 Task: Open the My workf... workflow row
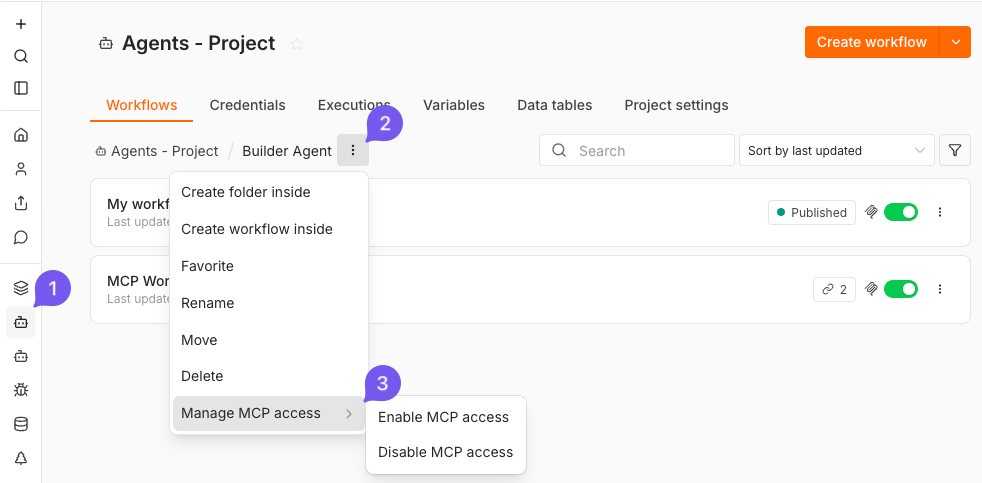coord(530,212)
